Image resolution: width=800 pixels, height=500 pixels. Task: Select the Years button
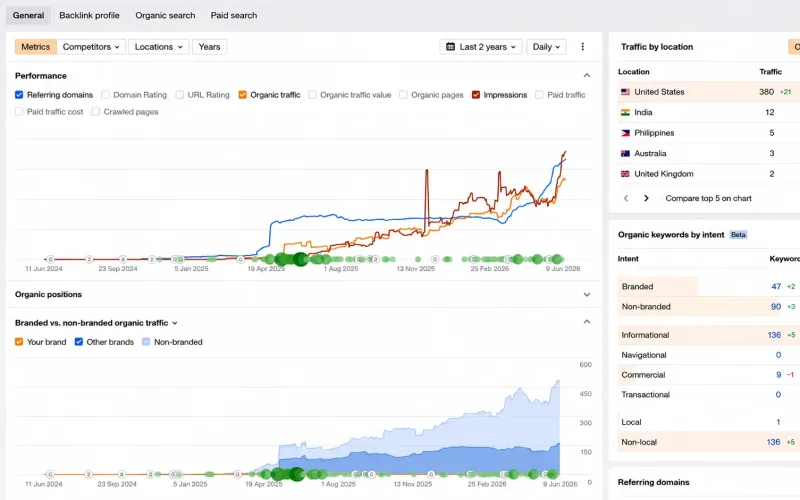pos(209,46)
